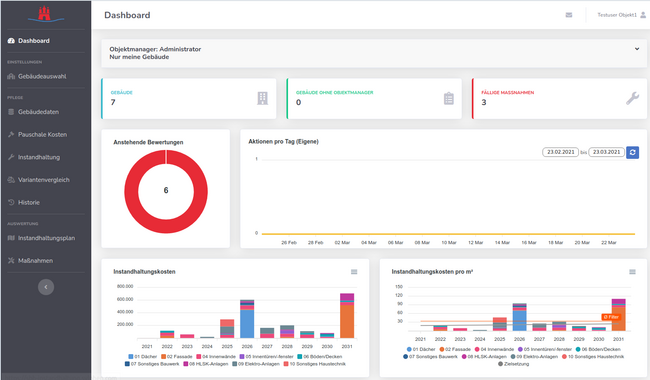This screenshot has height=380, width=650.
Task: Open the Instandhaltungsplan page link
Action: (46, 238)
